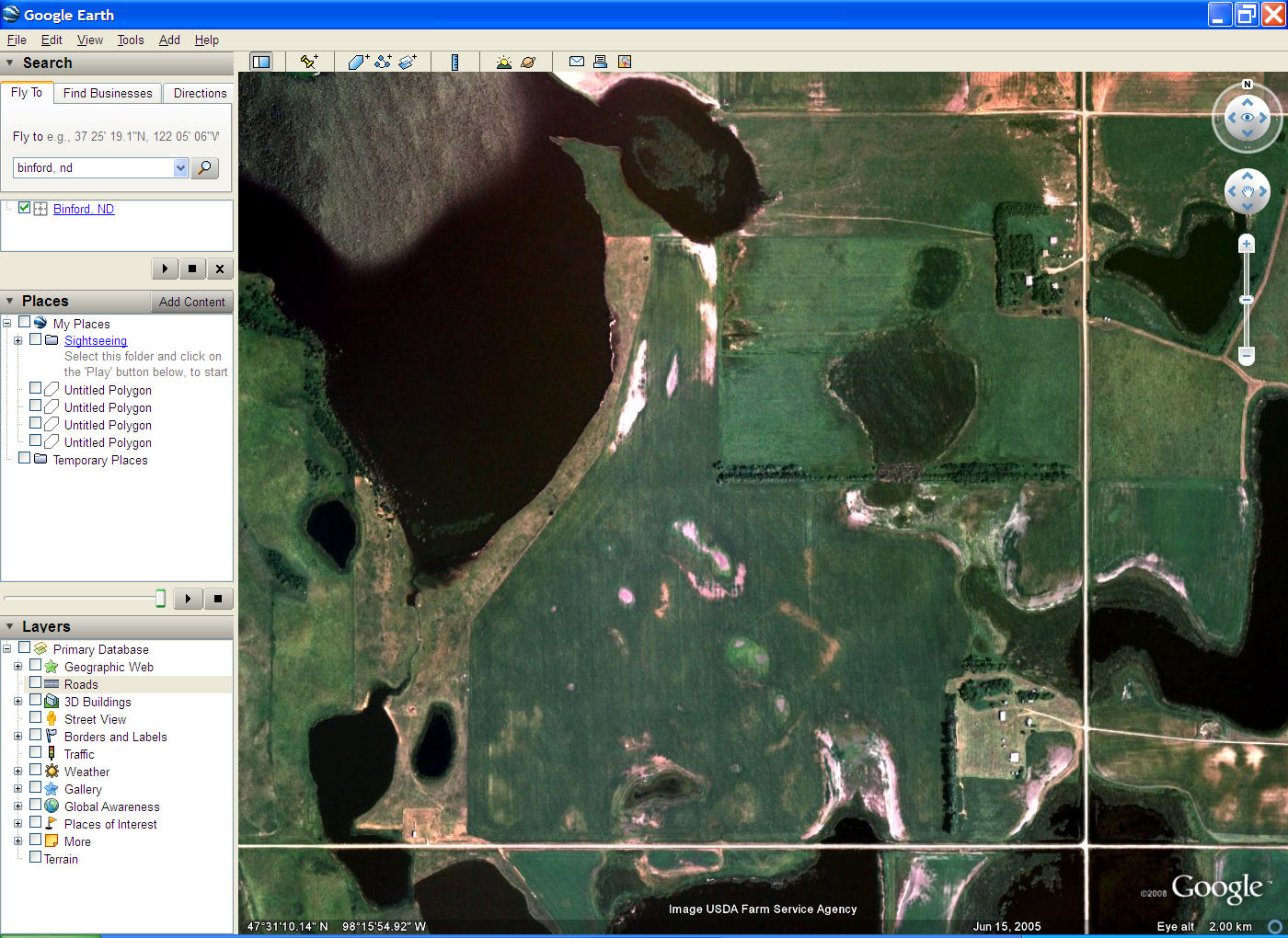
Task: Select the Add Image Overlay icon
Action: (x=408, y=62)
